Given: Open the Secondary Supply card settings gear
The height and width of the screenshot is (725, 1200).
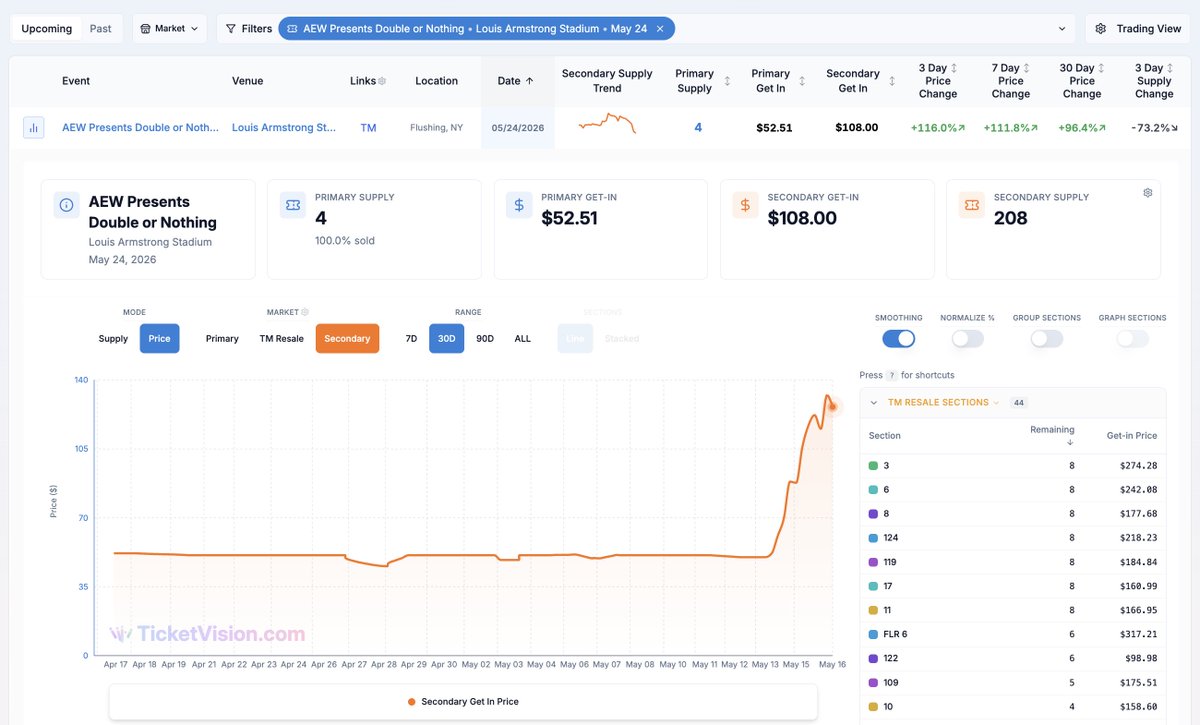Looking at the screenshot, I should pyautogui.click(x=1148, y=192).
